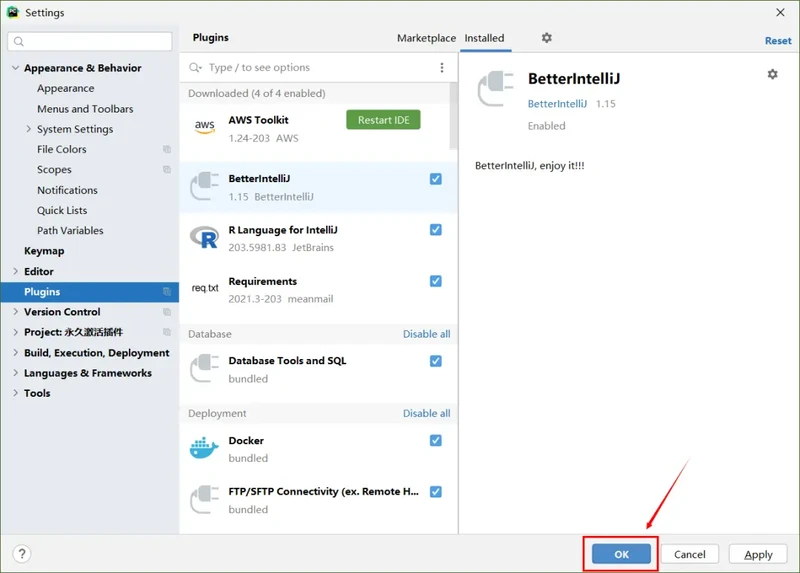Click the help question mark button
Viewport: 800px width, 573px height.
pyautogui.click(x=22, y=554)
